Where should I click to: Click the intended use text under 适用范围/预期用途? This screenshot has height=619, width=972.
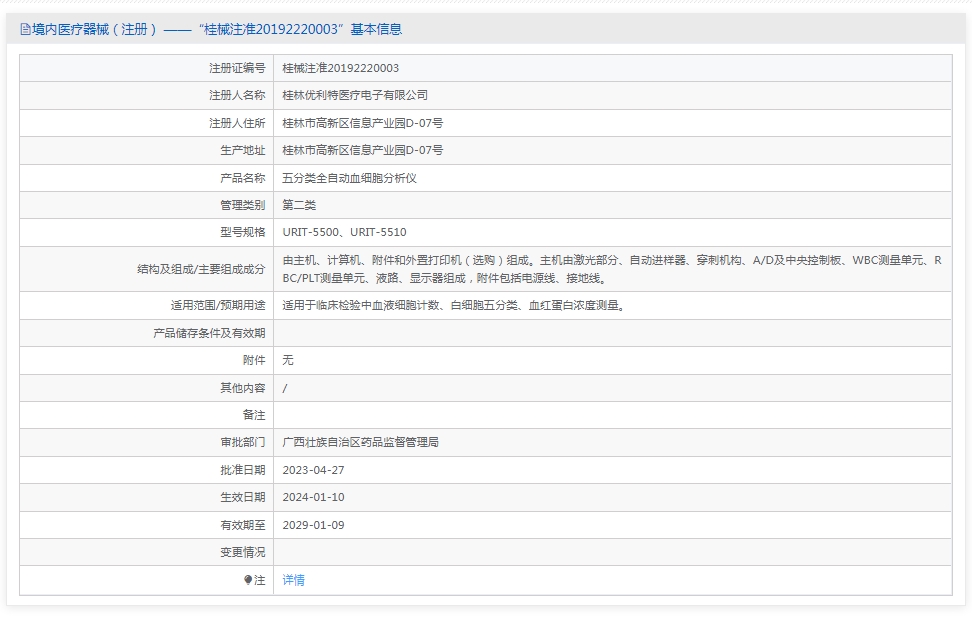(454, 306)
